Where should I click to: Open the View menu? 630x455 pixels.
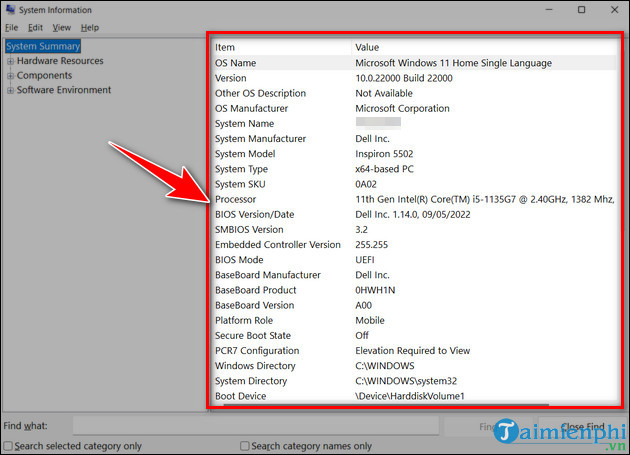tap(62, 28)
